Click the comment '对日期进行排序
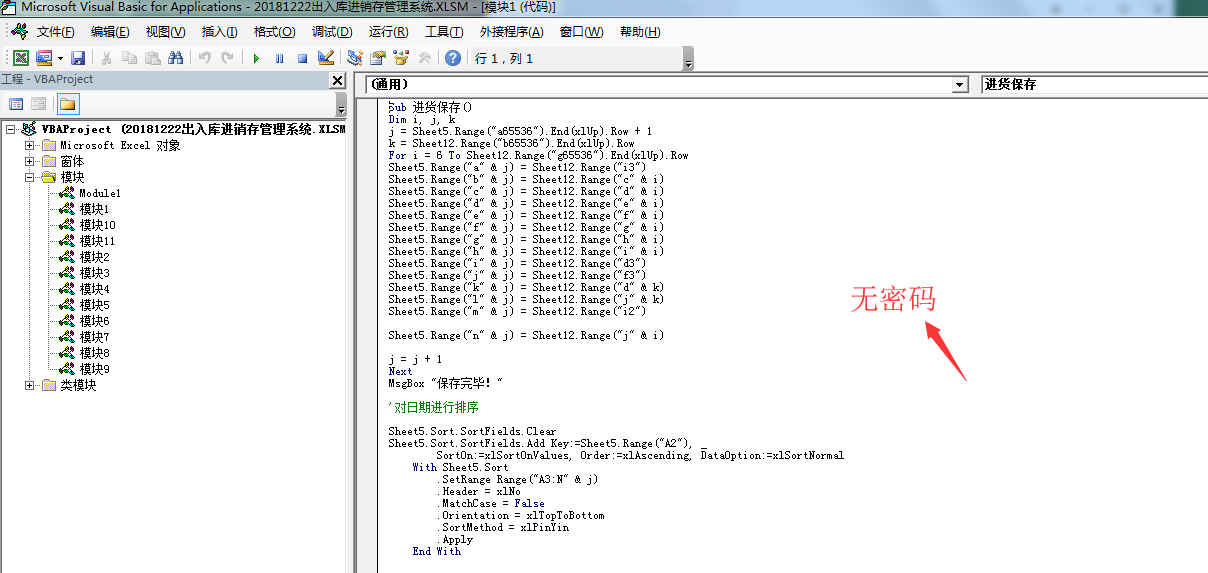Viewport: 1208px width, 573px height. pos(433,407)
